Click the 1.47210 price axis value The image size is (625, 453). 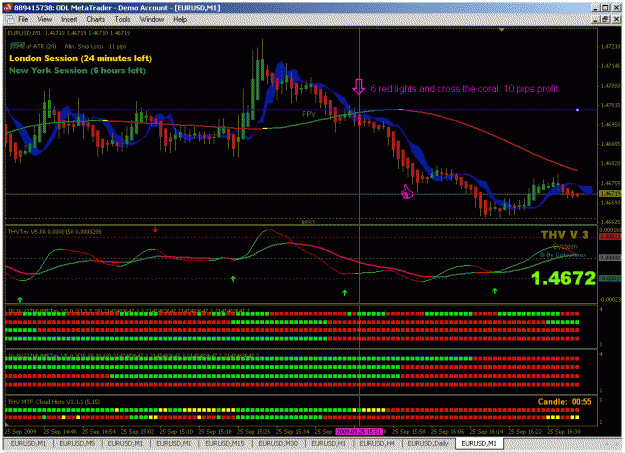pos(610,47)
